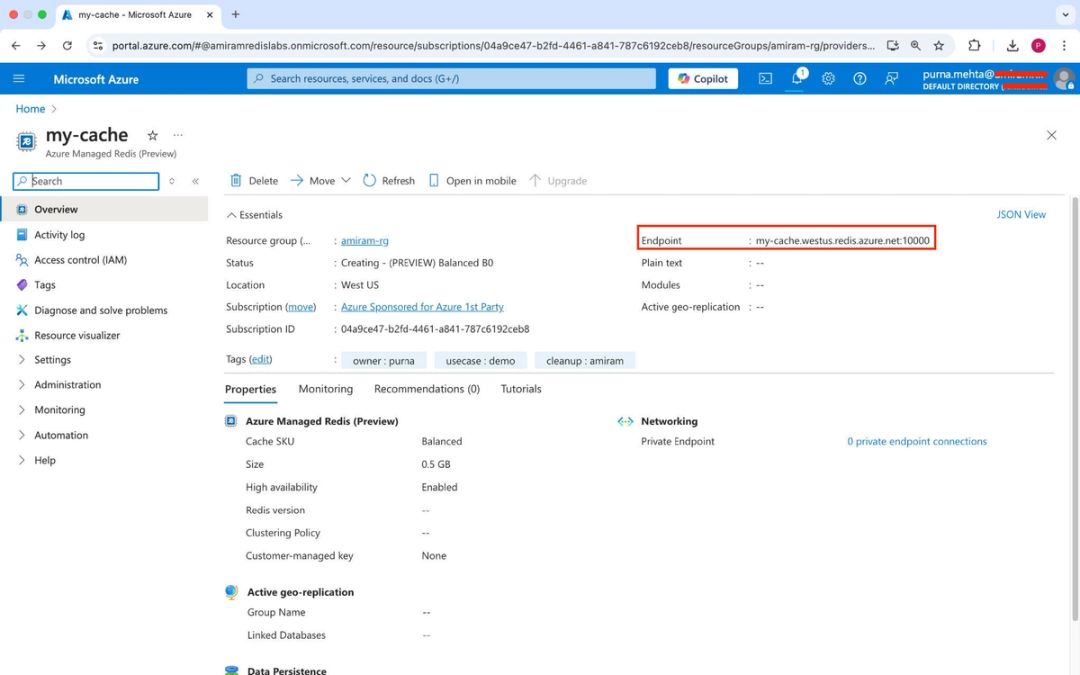Toggle the pin on the resource search box
Screen dimensions: 1080x675
pyautogui.click(x=170, y=181)
